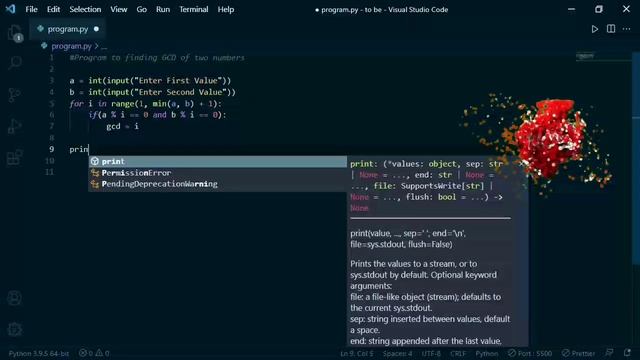
Task: Open the Extensions view
Action: [15, 157]
